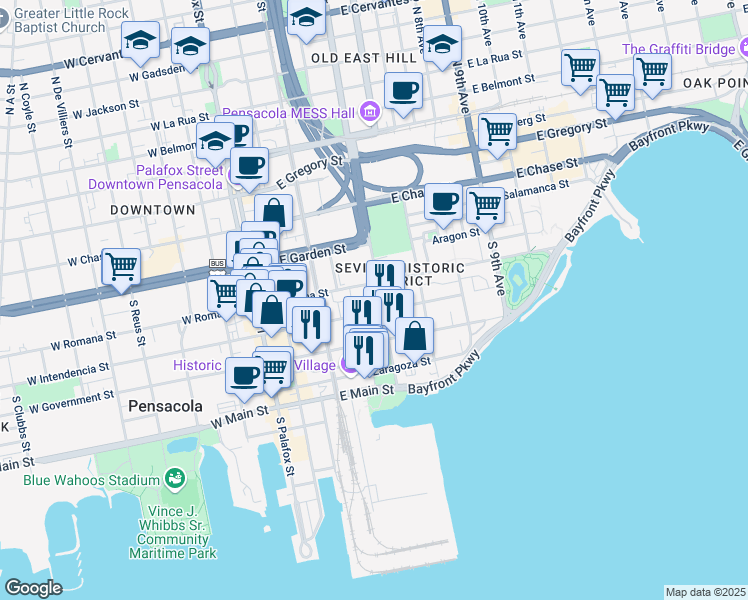748x600 pixels.
Task: Click the Pensacola MESS Hall label
Action: [289, 113]
